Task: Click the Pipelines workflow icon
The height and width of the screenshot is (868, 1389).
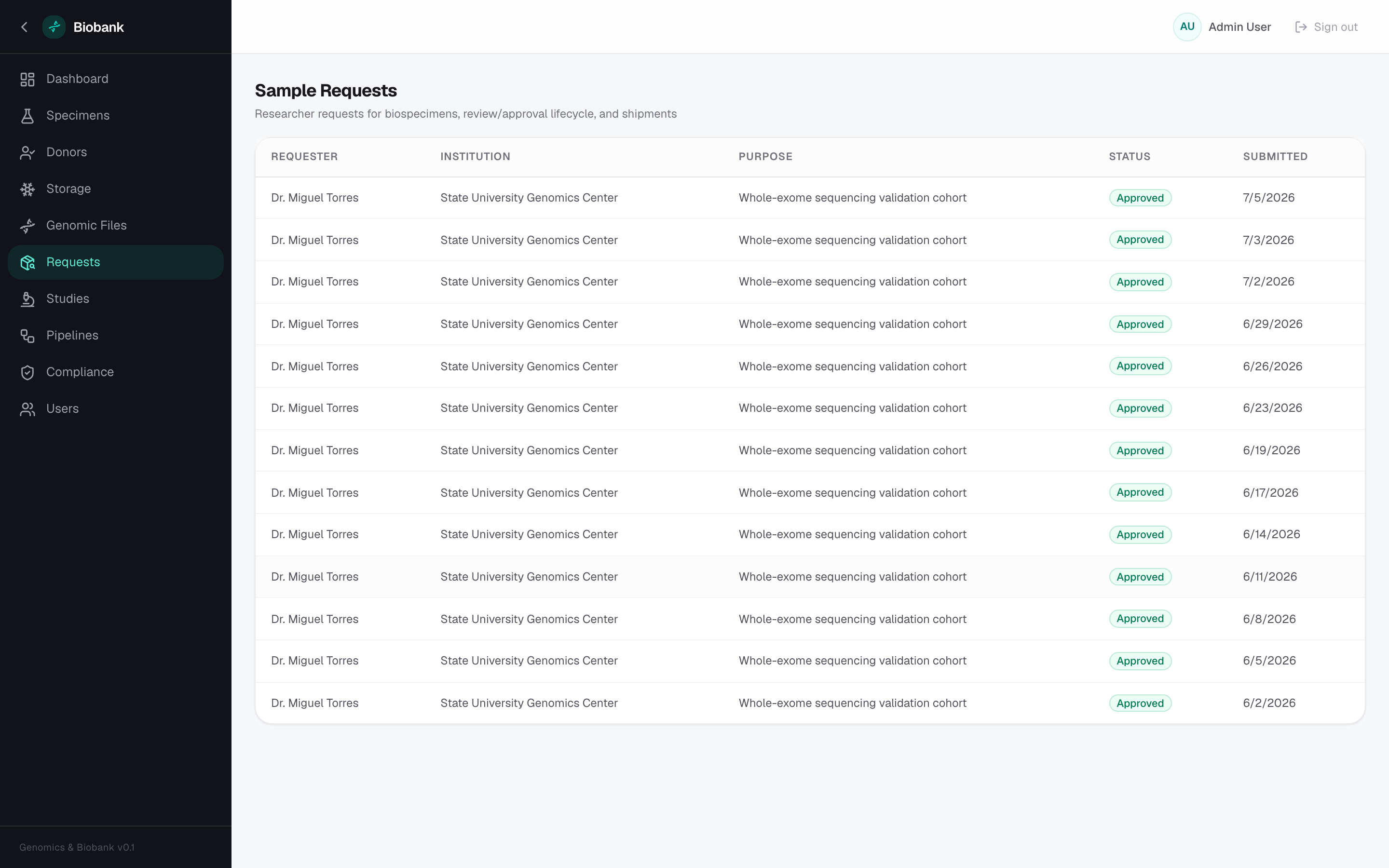Action: click(27, 336)
